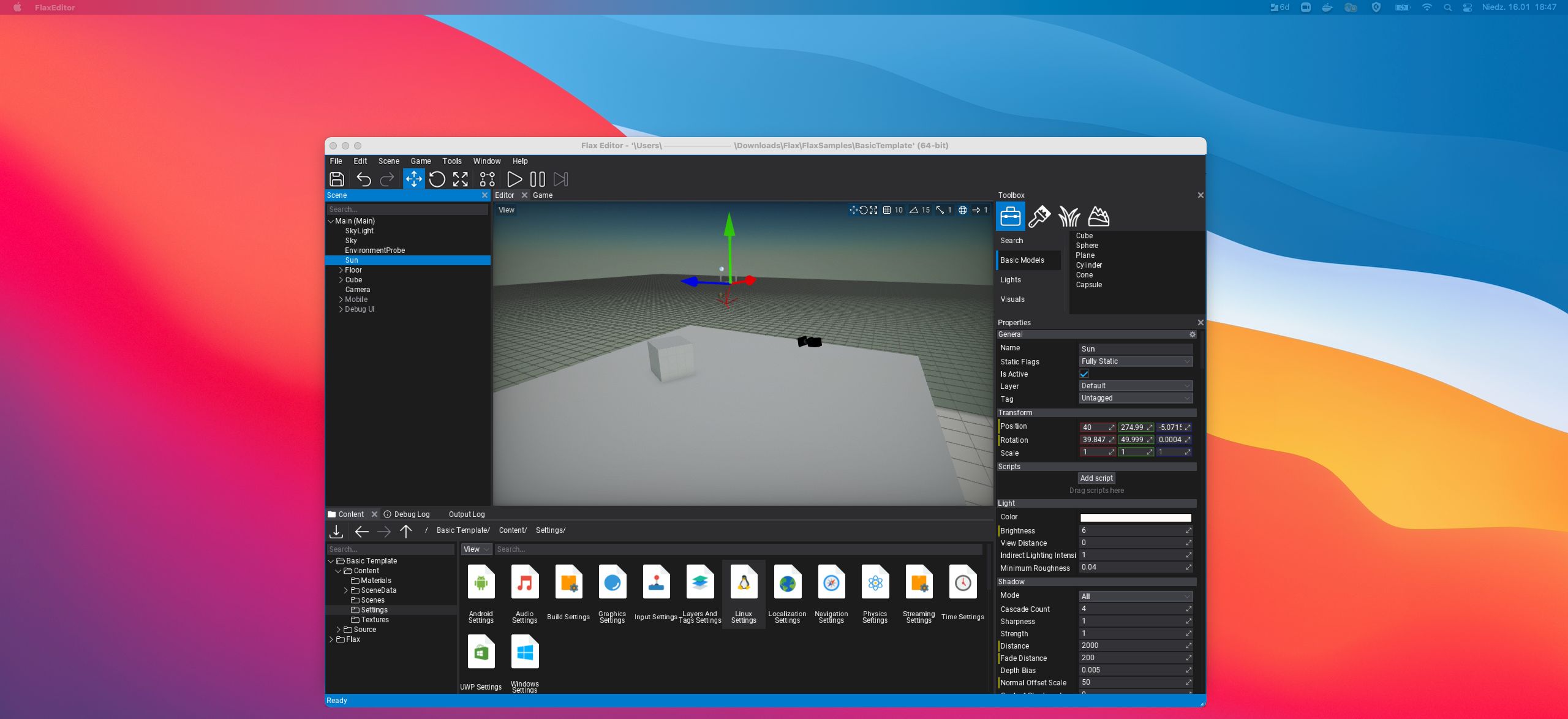Click the play button to run game
The width and height of the screenshot is (1568, 719).
point(513,178)
